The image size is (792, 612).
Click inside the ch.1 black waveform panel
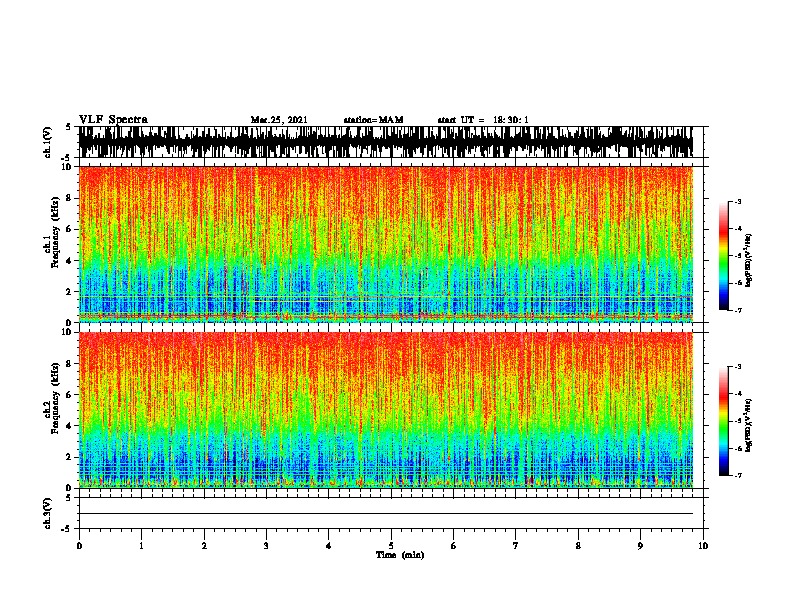tap(385, 142)
